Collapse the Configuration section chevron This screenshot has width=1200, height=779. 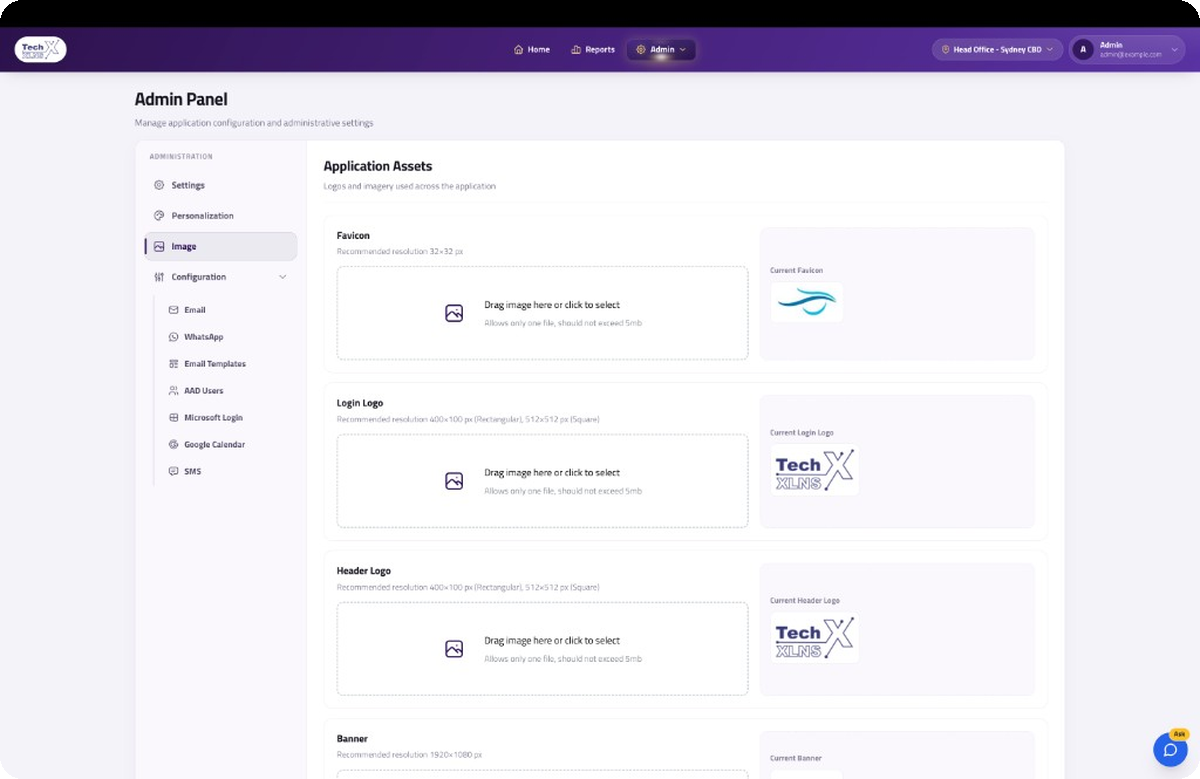click(282, 277)
